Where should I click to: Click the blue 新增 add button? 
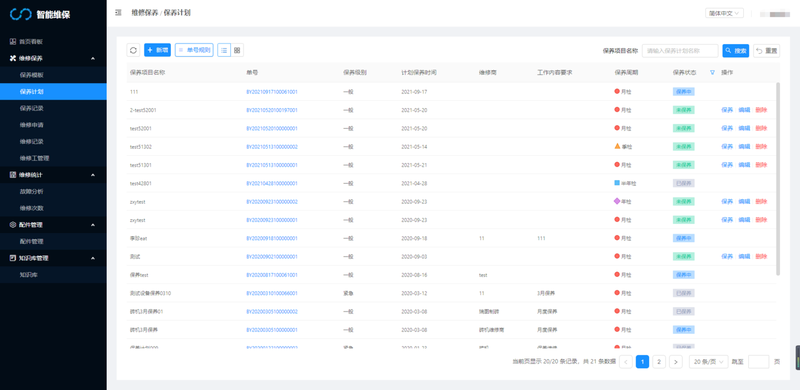point(158,50)
